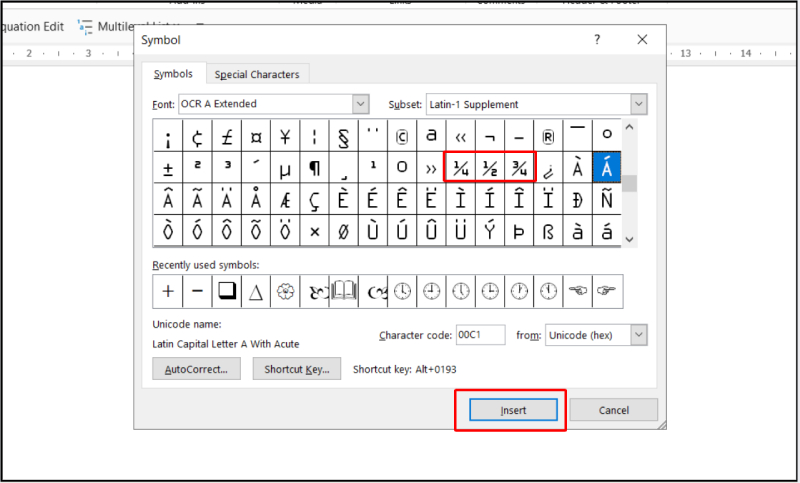Expand the Subset dropdown
800x483 pixels.
[x=638, y=104]
